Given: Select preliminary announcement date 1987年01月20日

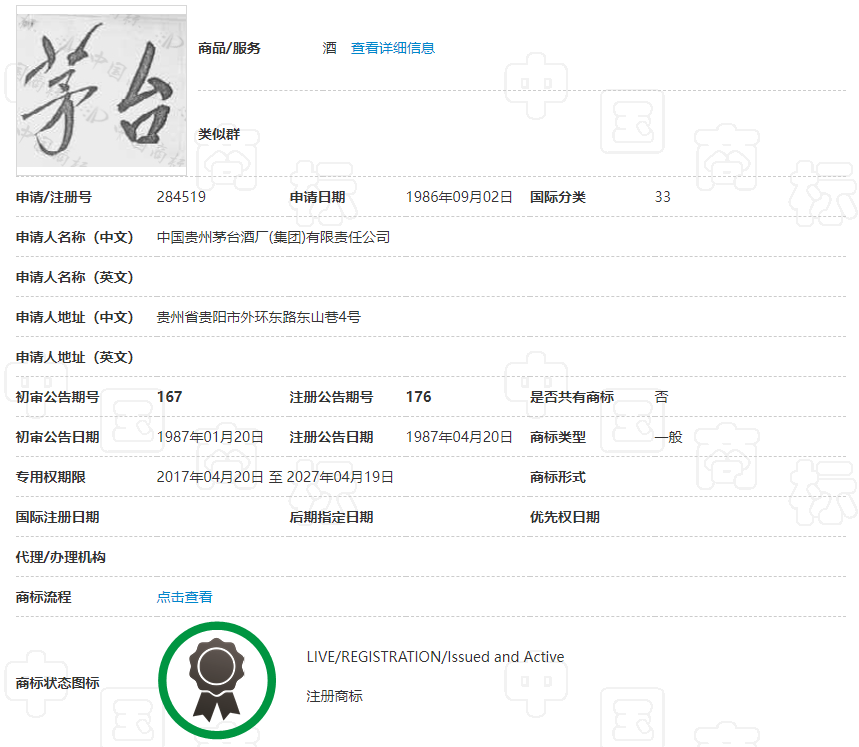Looking at the screenshot, I should pos(210,437).
